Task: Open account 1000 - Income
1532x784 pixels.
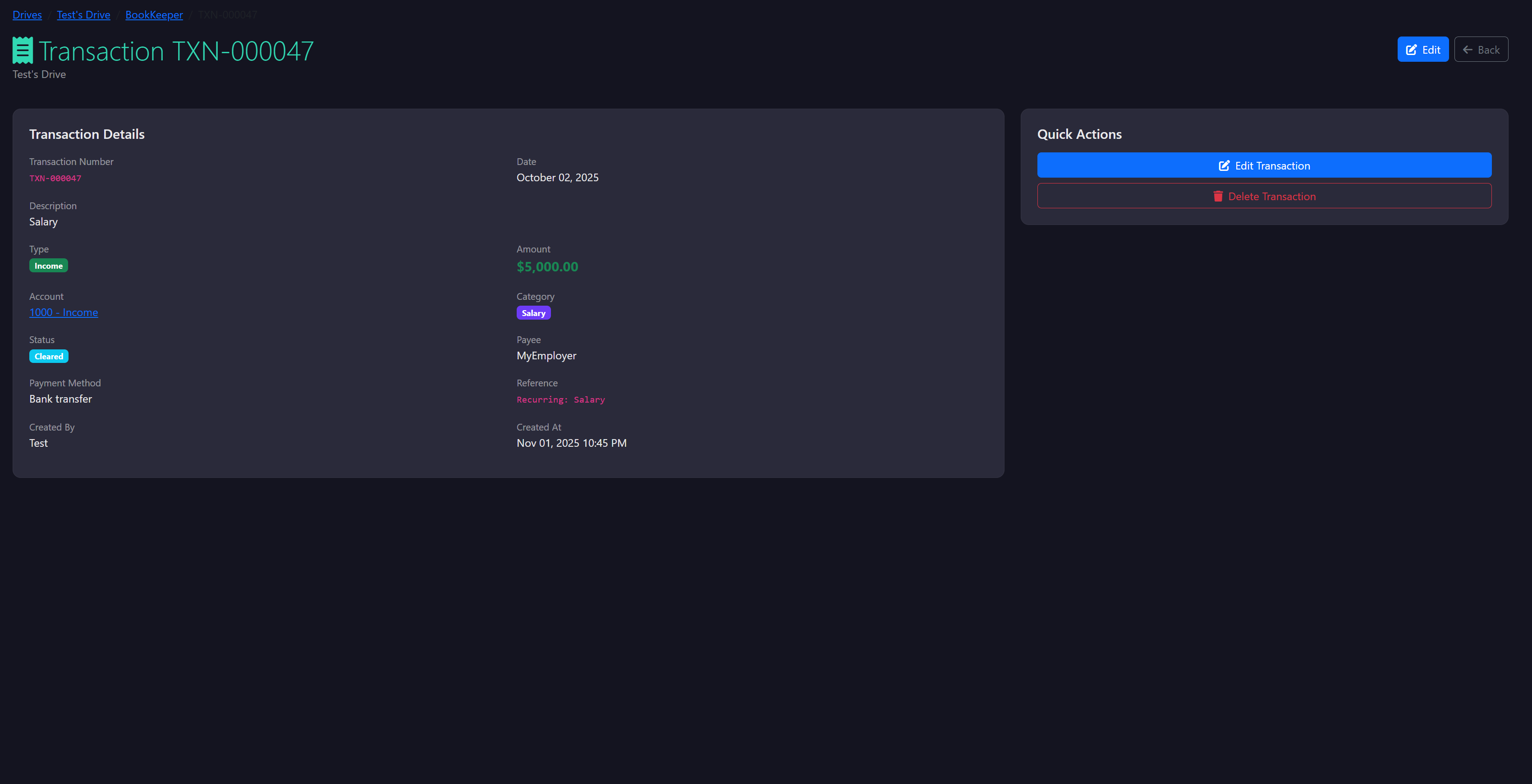Action: click(63, 312)
